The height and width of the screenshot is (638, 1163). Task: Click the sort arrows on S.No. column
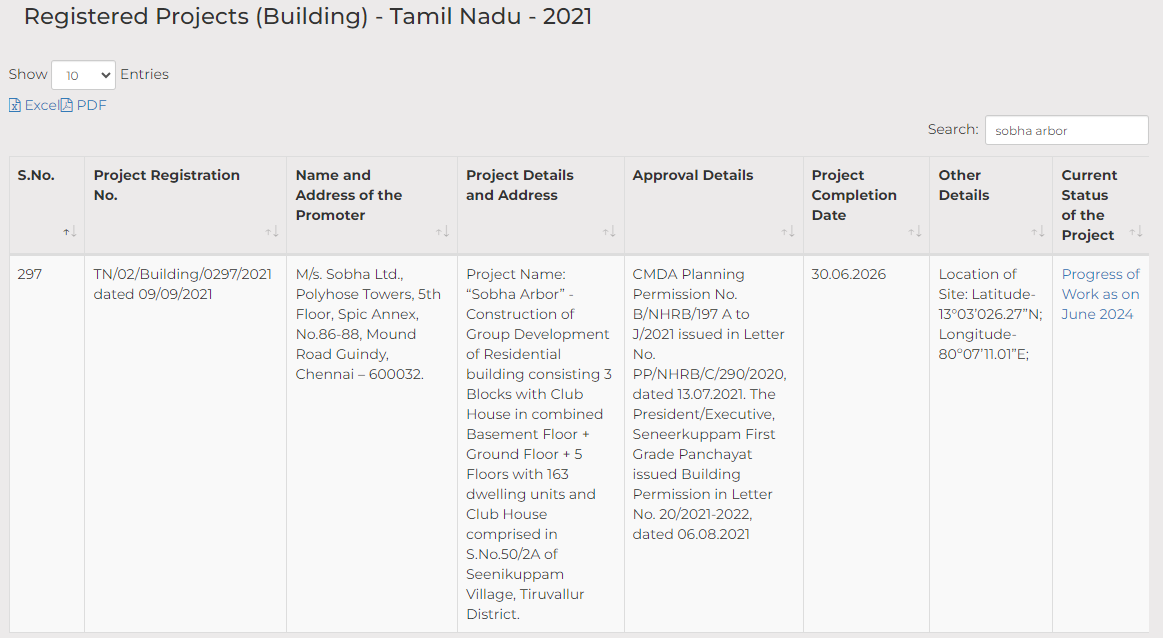coord(69,231)
